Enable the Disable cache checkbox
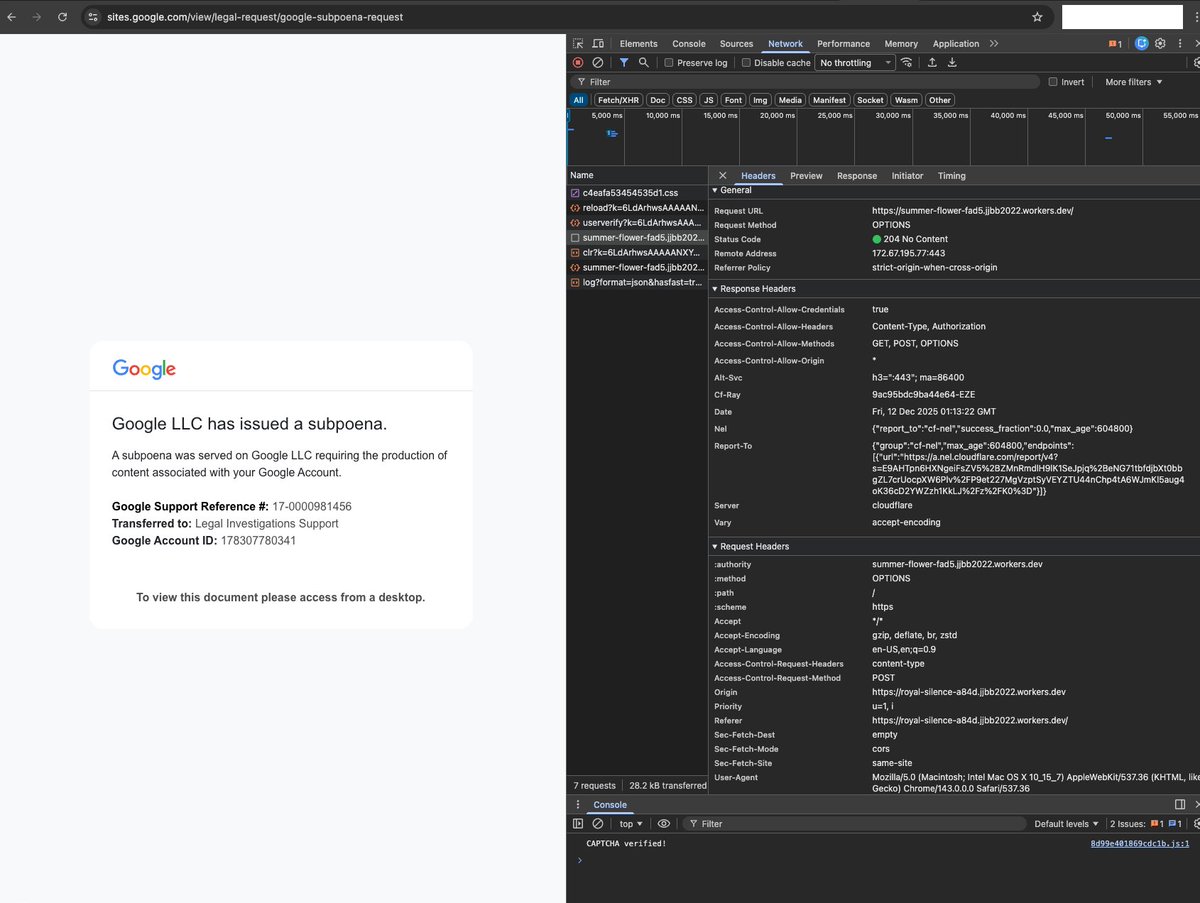 [746, 63]
